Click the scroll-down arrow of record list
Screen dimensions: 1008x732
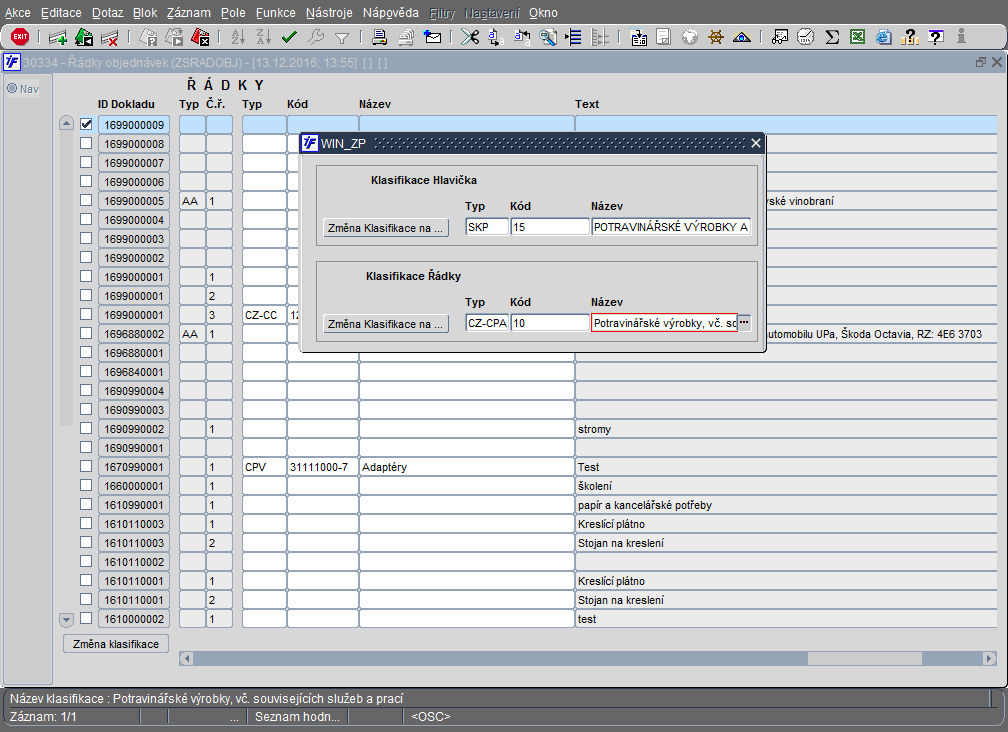click(67, 619)
